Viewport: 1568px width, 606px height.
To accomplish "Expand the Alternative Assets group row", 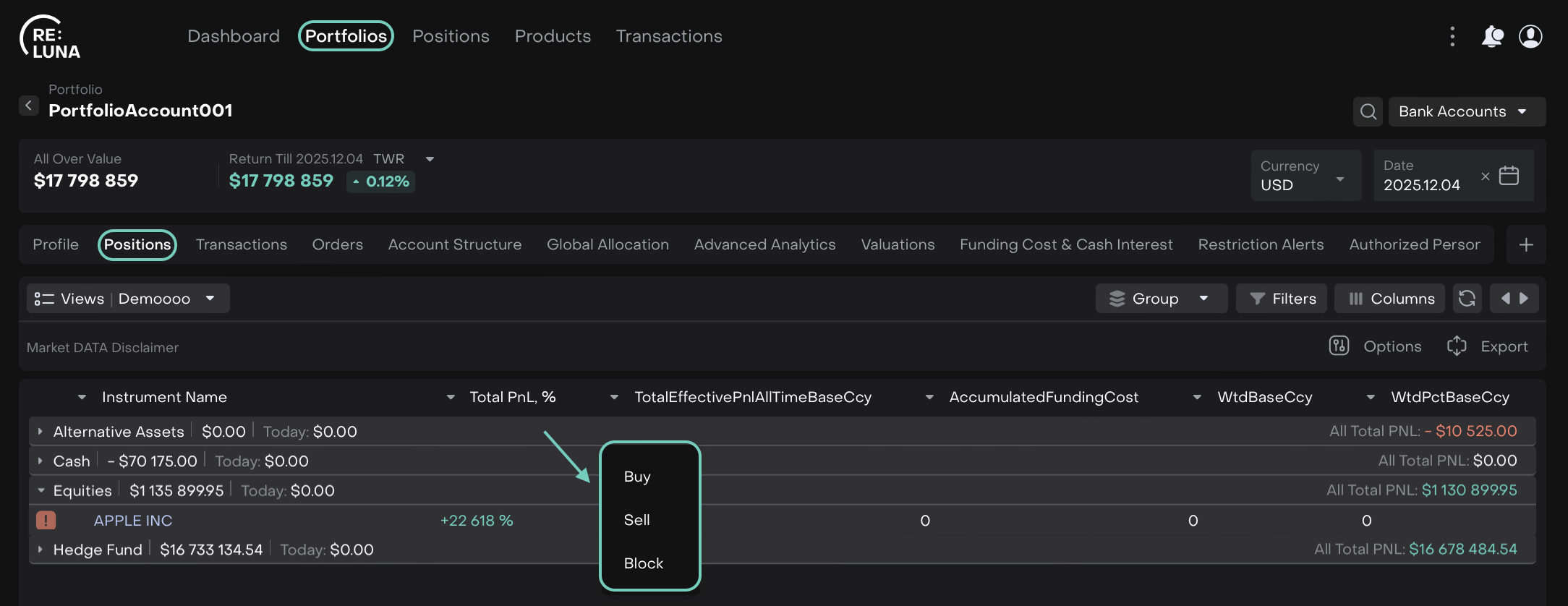I will [41, 431].
